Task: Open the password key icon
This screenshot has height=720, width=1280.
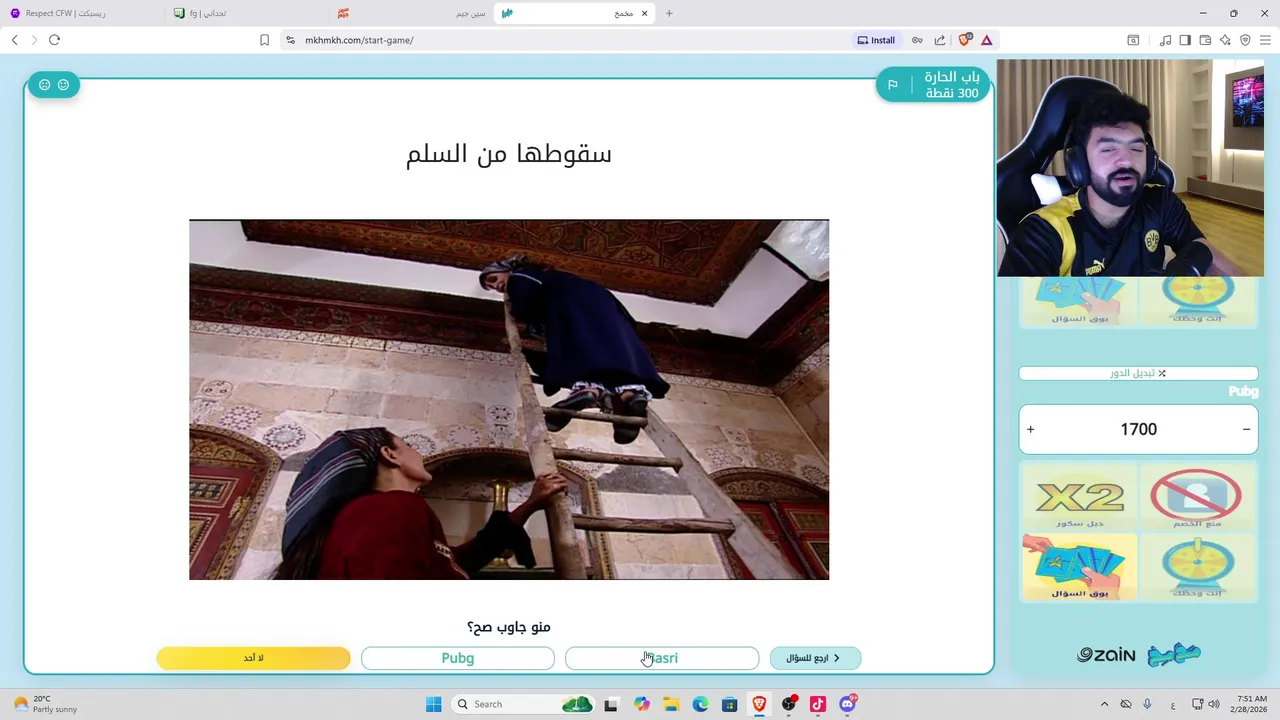Action: click(917, 40)
